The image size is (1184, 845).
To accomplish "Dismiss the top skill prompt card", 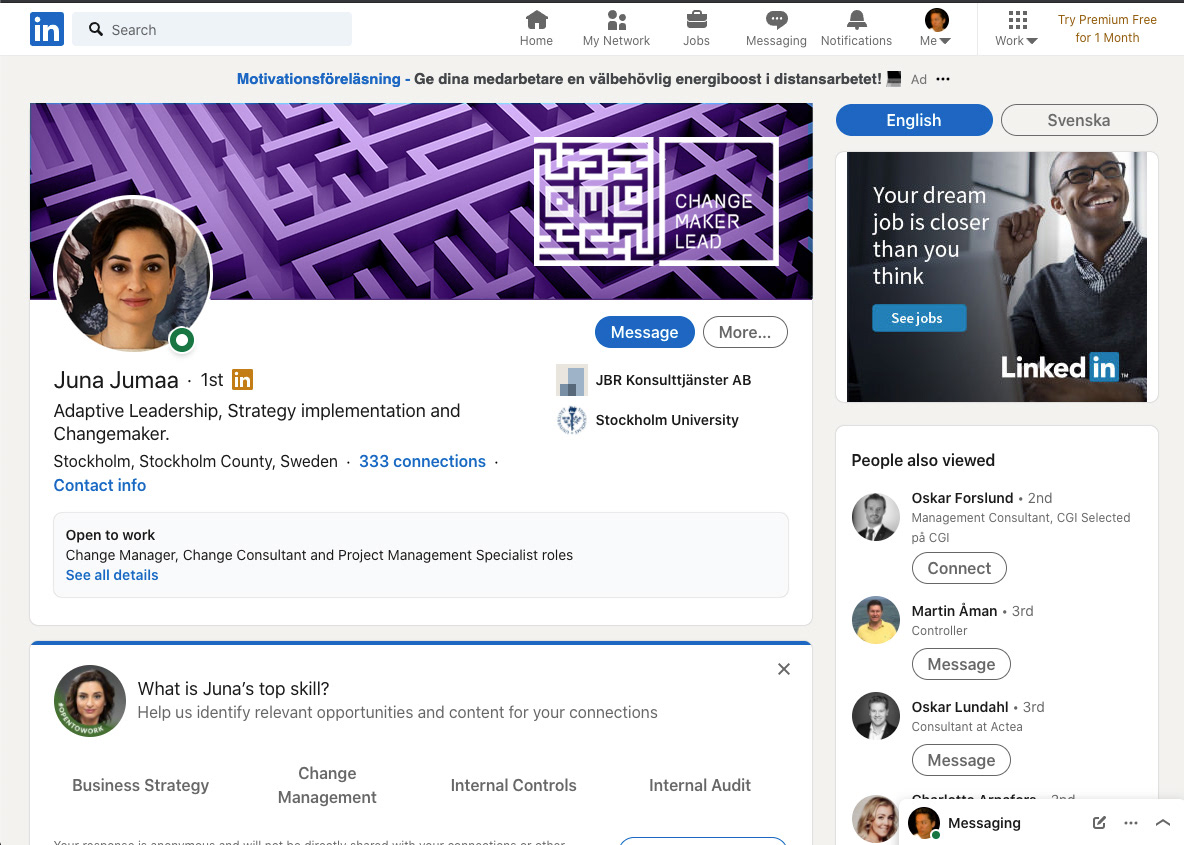I will tap(784, 669).
